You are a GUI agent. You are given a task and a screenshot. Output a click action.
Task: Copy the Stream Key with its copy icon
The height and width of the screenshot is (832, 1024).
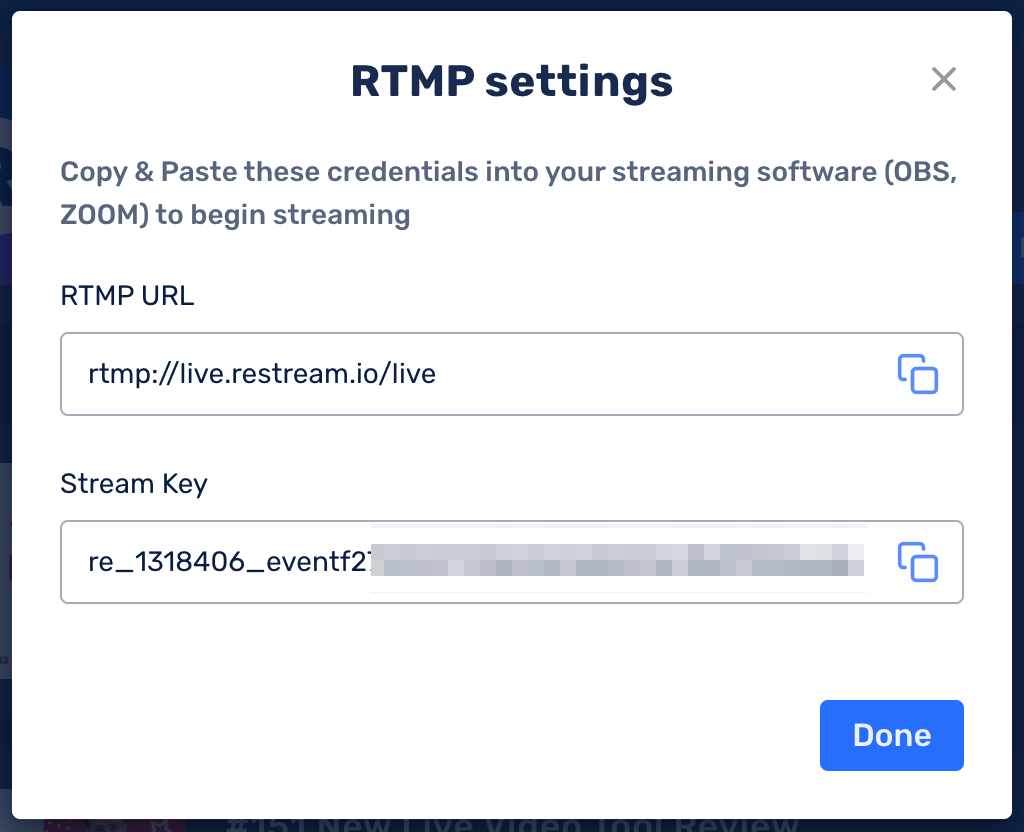[918, 562]
